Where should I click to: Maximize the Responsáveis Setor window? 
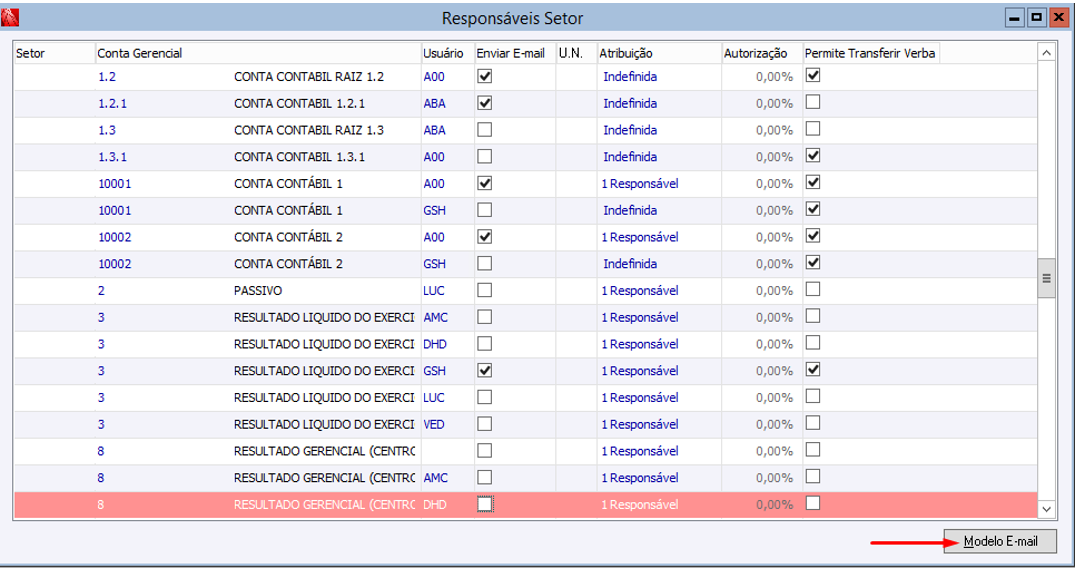[1036, 18]
